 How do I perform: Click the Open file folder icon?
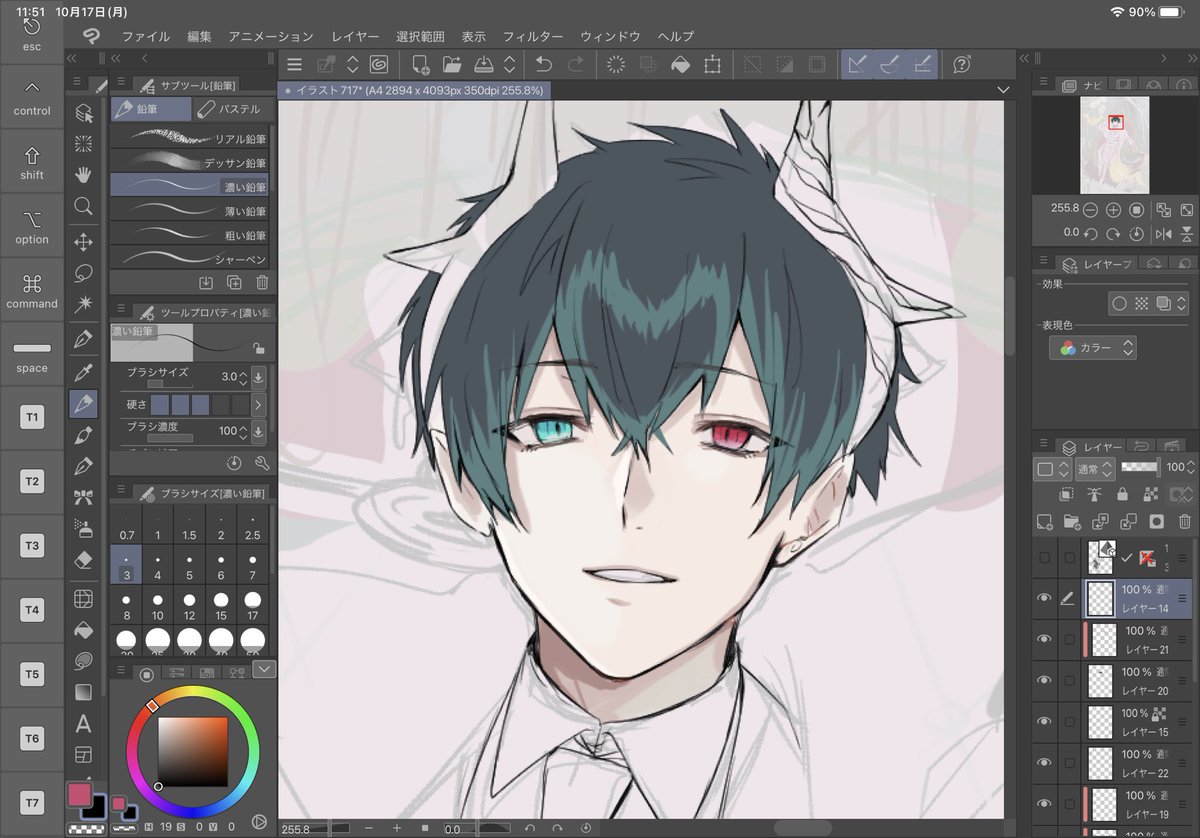coord(452,64)
